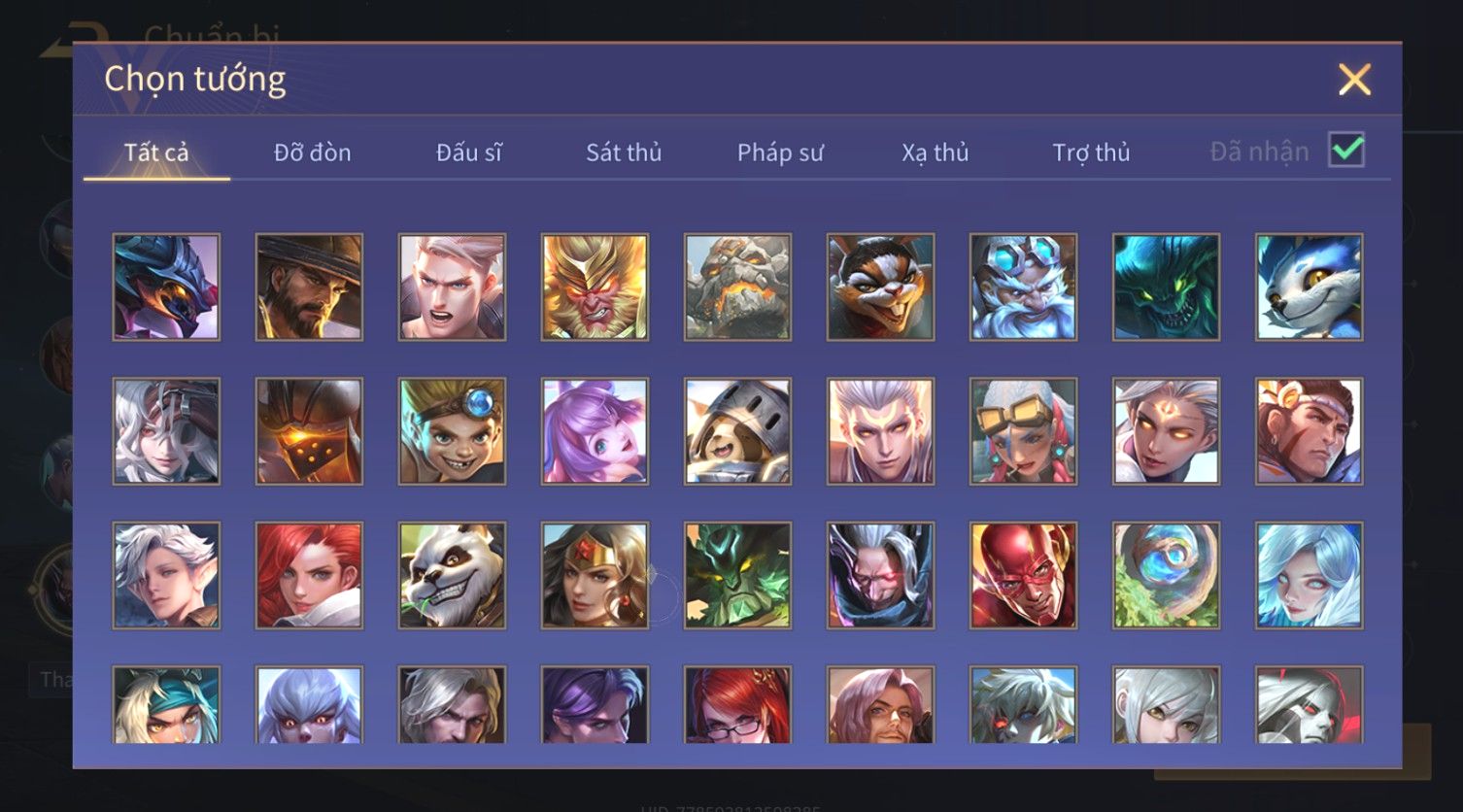Select the blue fox hero portrait
Image resolution: width=1463 pixels, height=812 pixels.
point(1309,288)
